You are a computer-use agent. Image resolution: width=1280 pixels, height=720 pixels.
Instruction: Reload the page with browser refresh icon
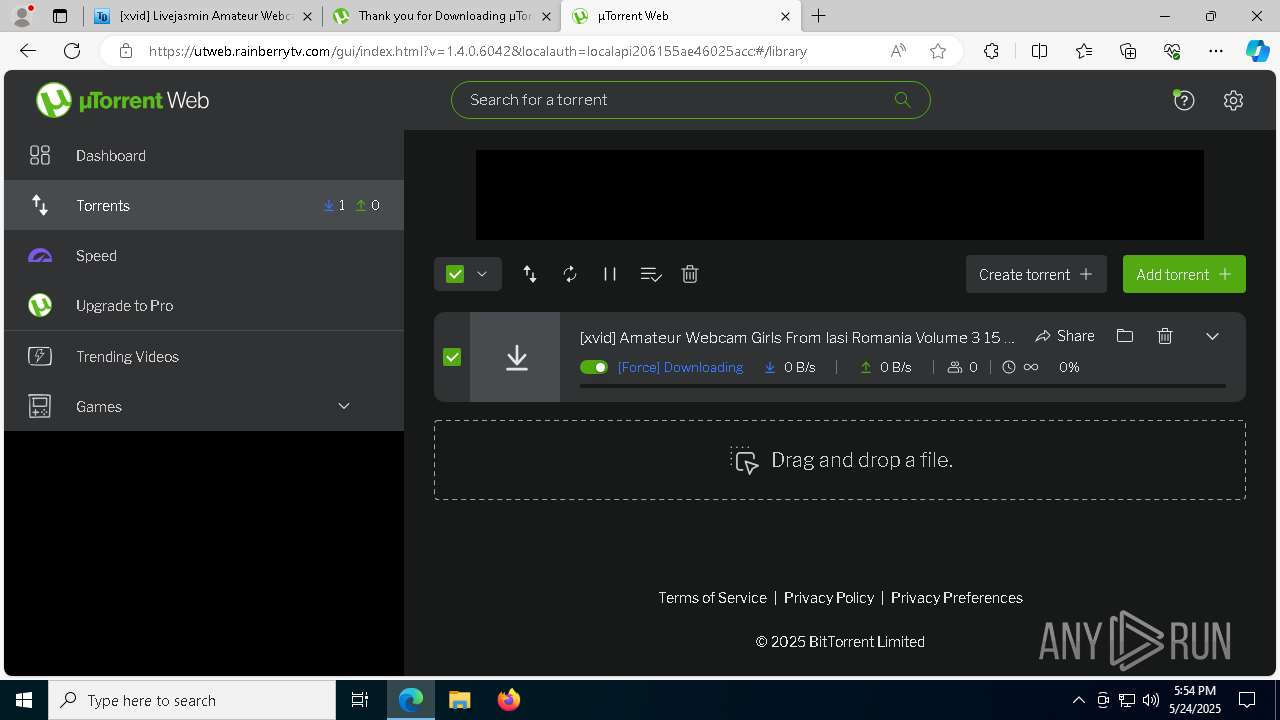point(72,51)
